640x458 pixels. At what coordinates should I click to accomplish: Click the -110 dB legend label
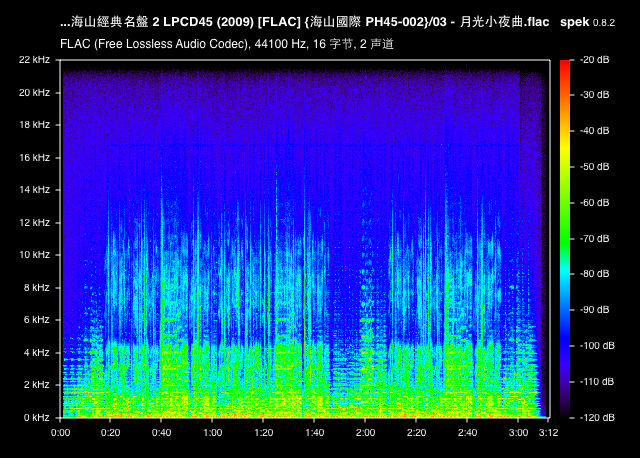pyautogui.click(x=597, y=382)
